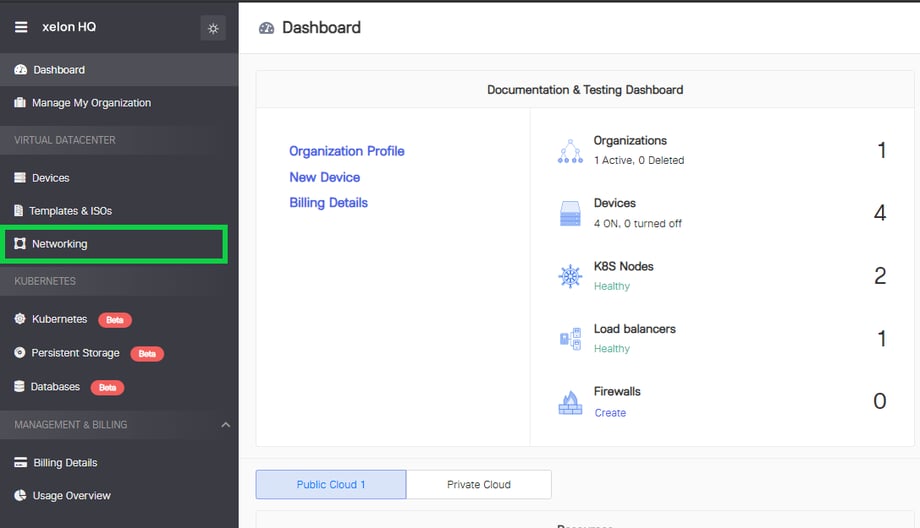Open Templates & ISOs page
This screenshot has width=920, height=528.
point(119,211)
